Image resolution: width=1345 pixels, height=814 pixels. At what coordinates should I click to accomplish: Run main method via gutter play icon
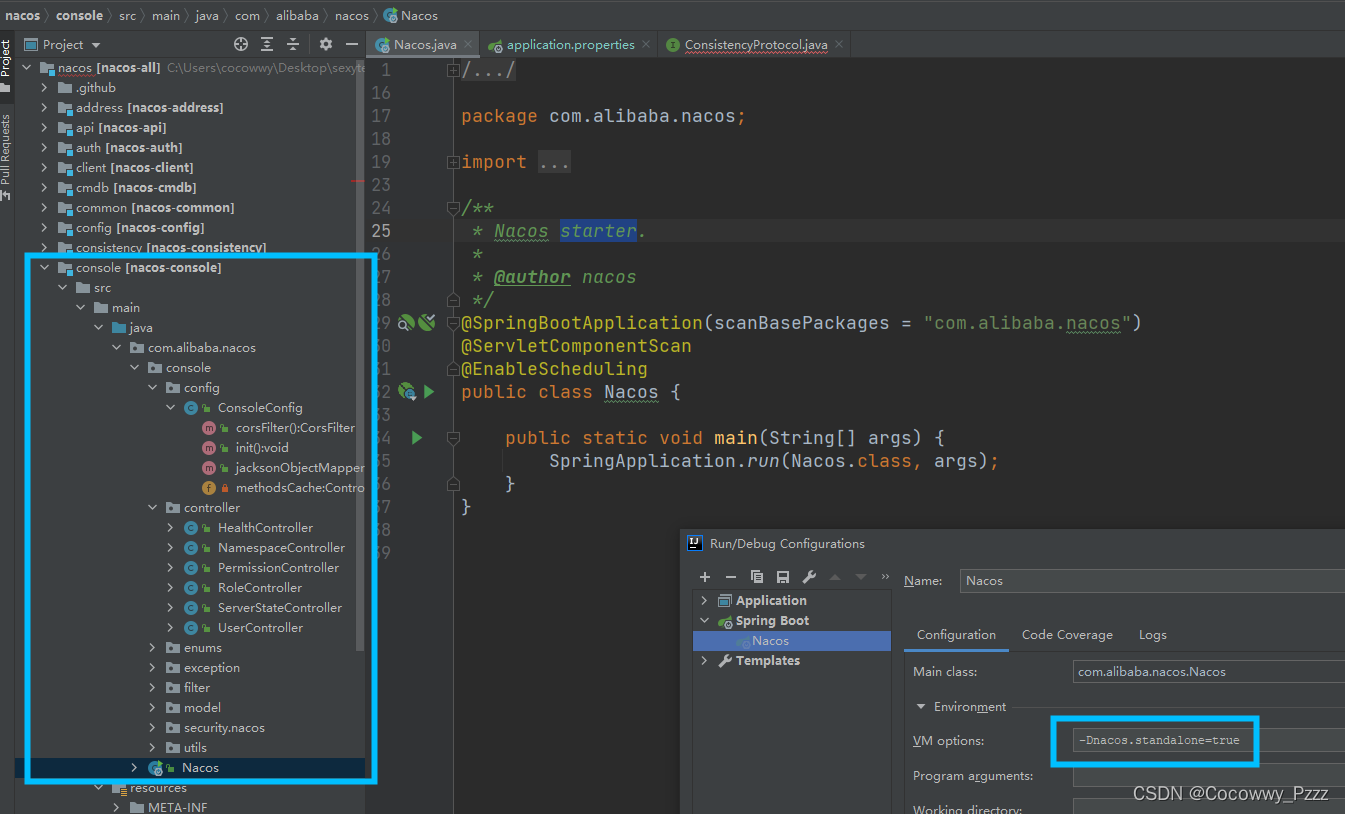417,438
